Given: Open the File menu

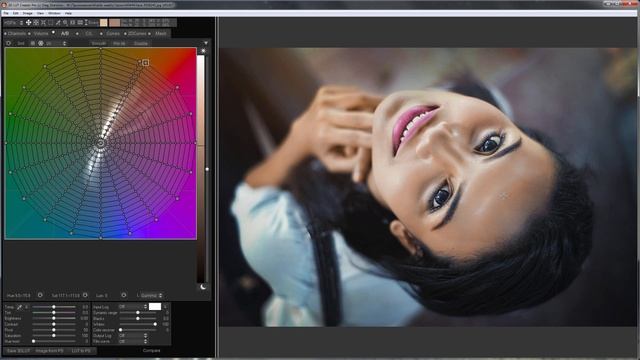Looking at the screenshot, I should (6, 13).
